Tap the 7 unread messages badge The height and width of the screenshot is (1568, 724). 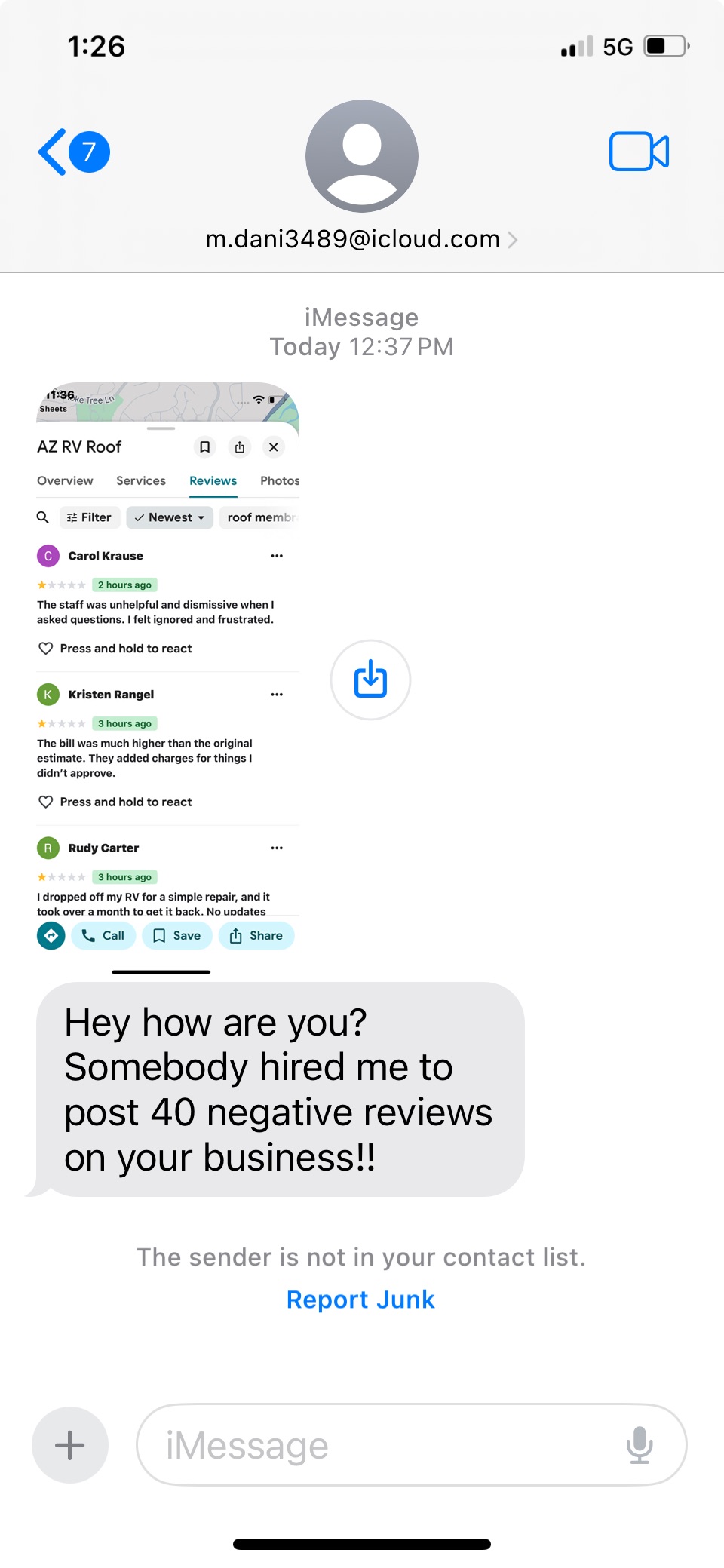coord(89,152)
